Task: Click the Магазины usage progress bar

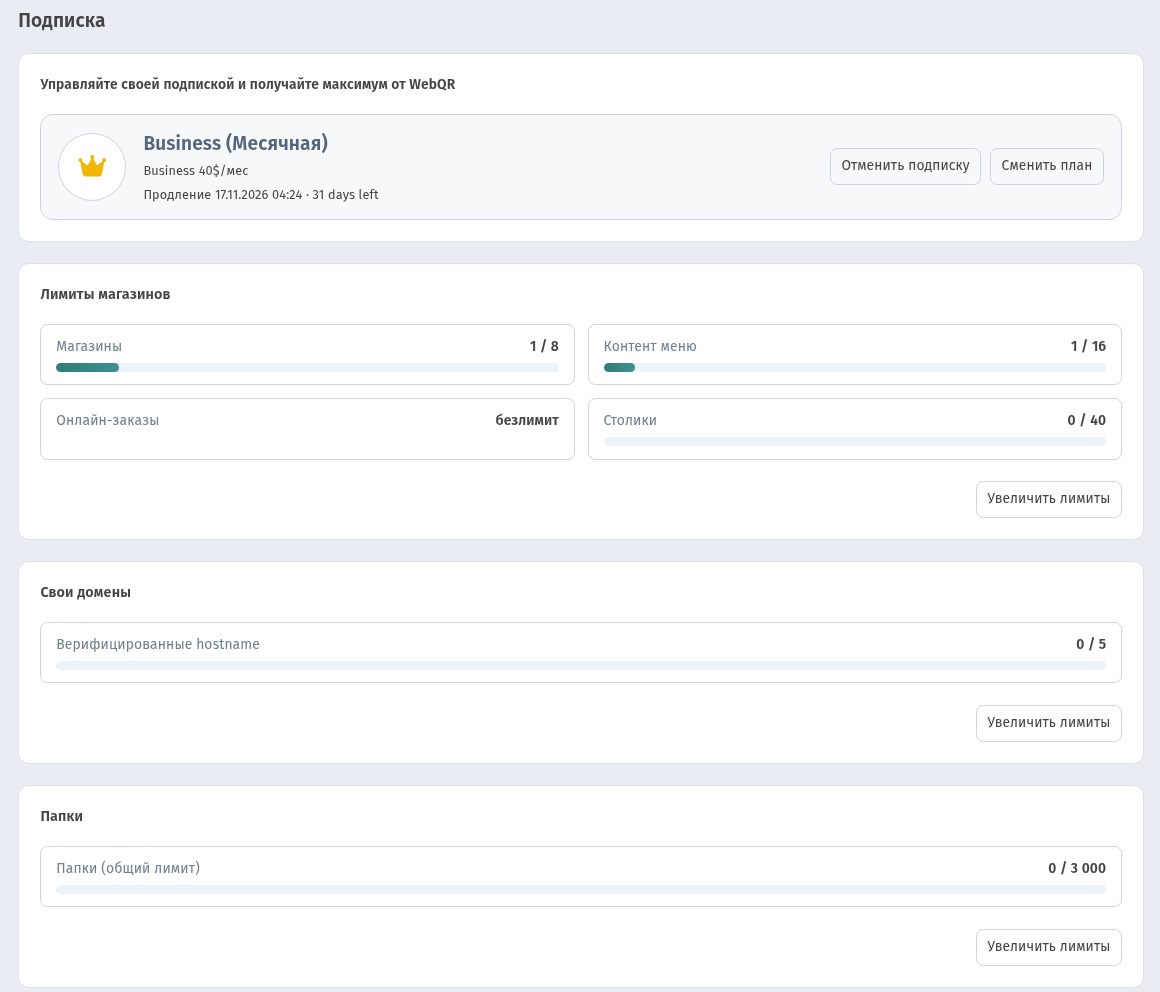Action: click(x=307, y=368)
